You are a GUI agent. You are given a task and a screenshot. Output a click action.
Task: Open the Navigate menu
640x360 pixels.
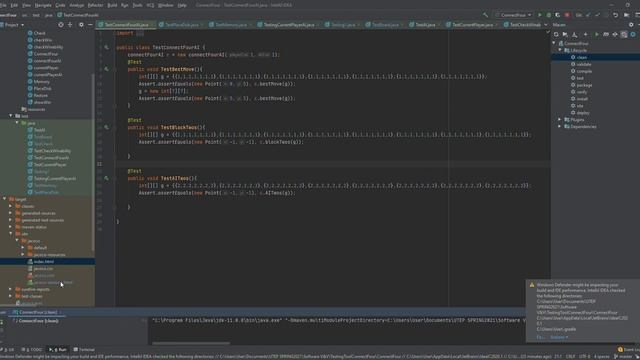43,5
